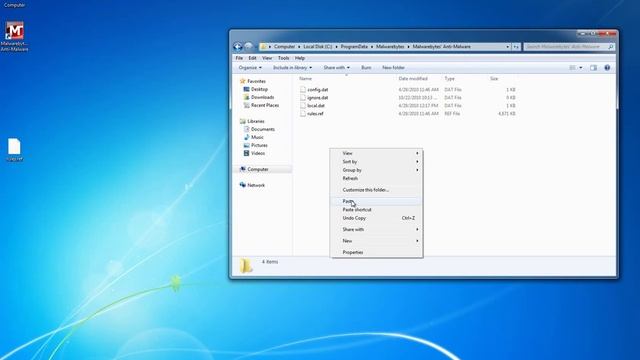
Task: Choose Undo Copy from context menu
Action: point(376,218)
